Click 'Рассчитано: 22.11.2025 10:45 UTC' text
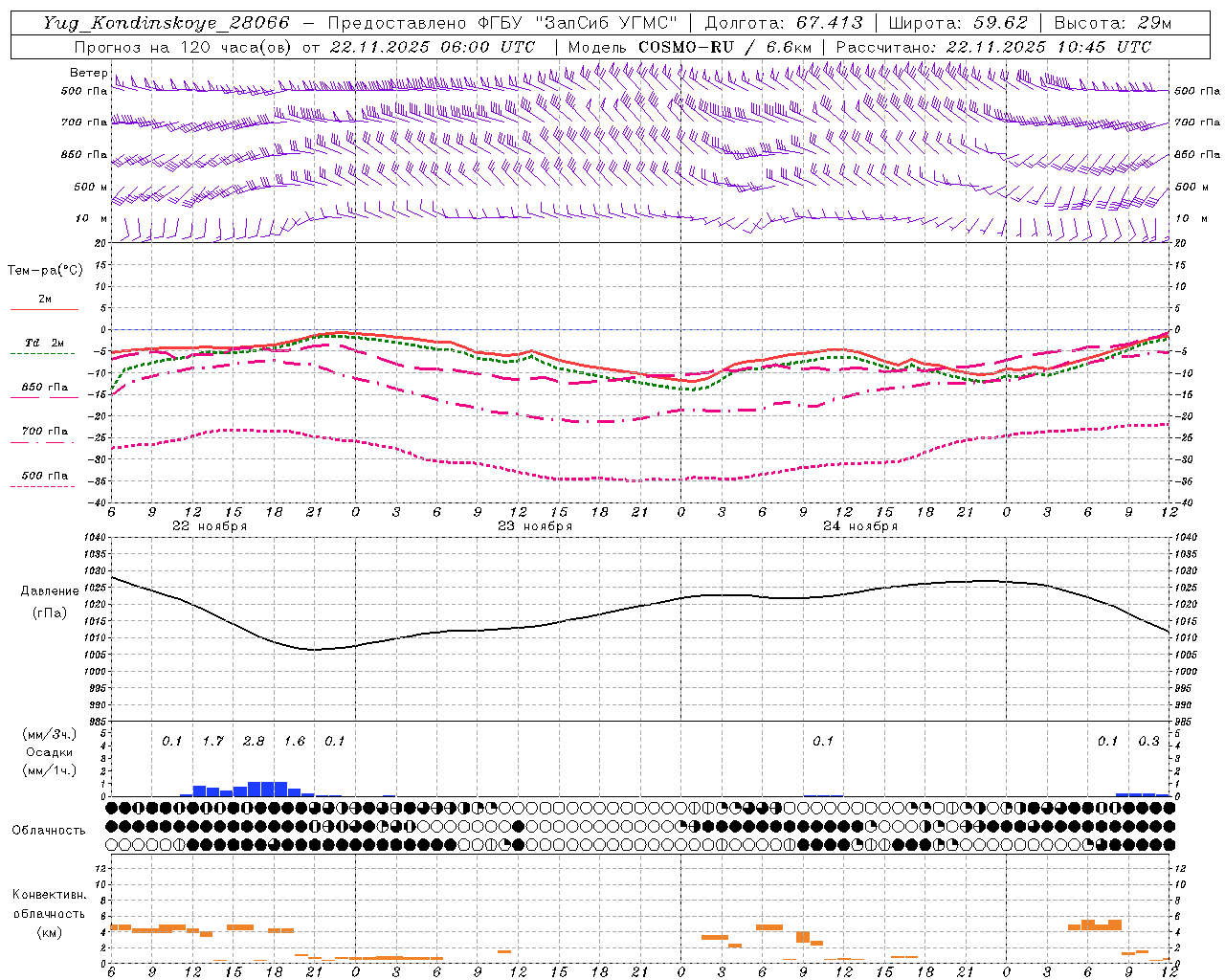The height and width of the screenshot is (980, 1225). click(993, 47)
